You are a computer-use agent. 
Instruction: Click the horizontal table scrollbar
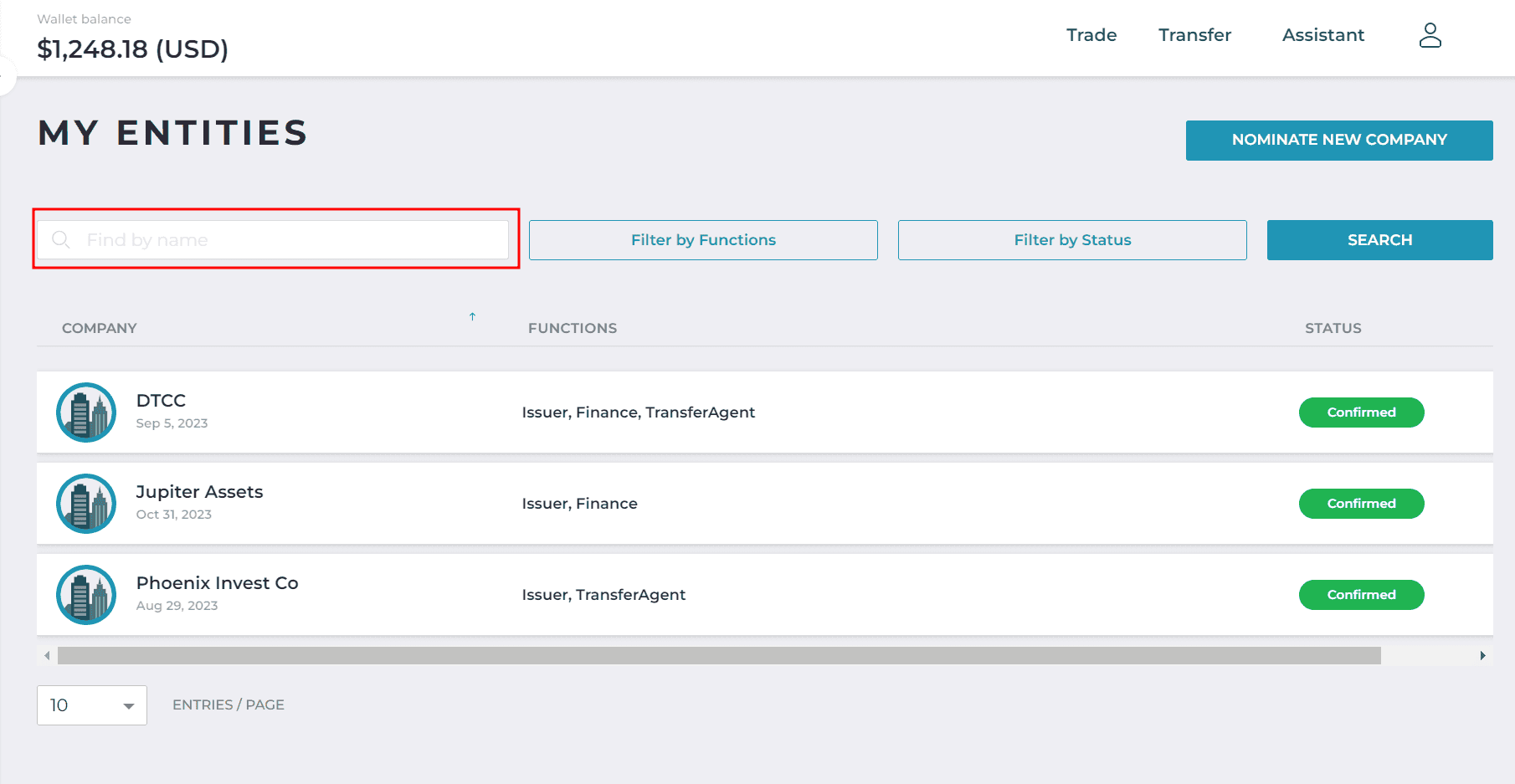pyautogui.click(x=719, y=655)
